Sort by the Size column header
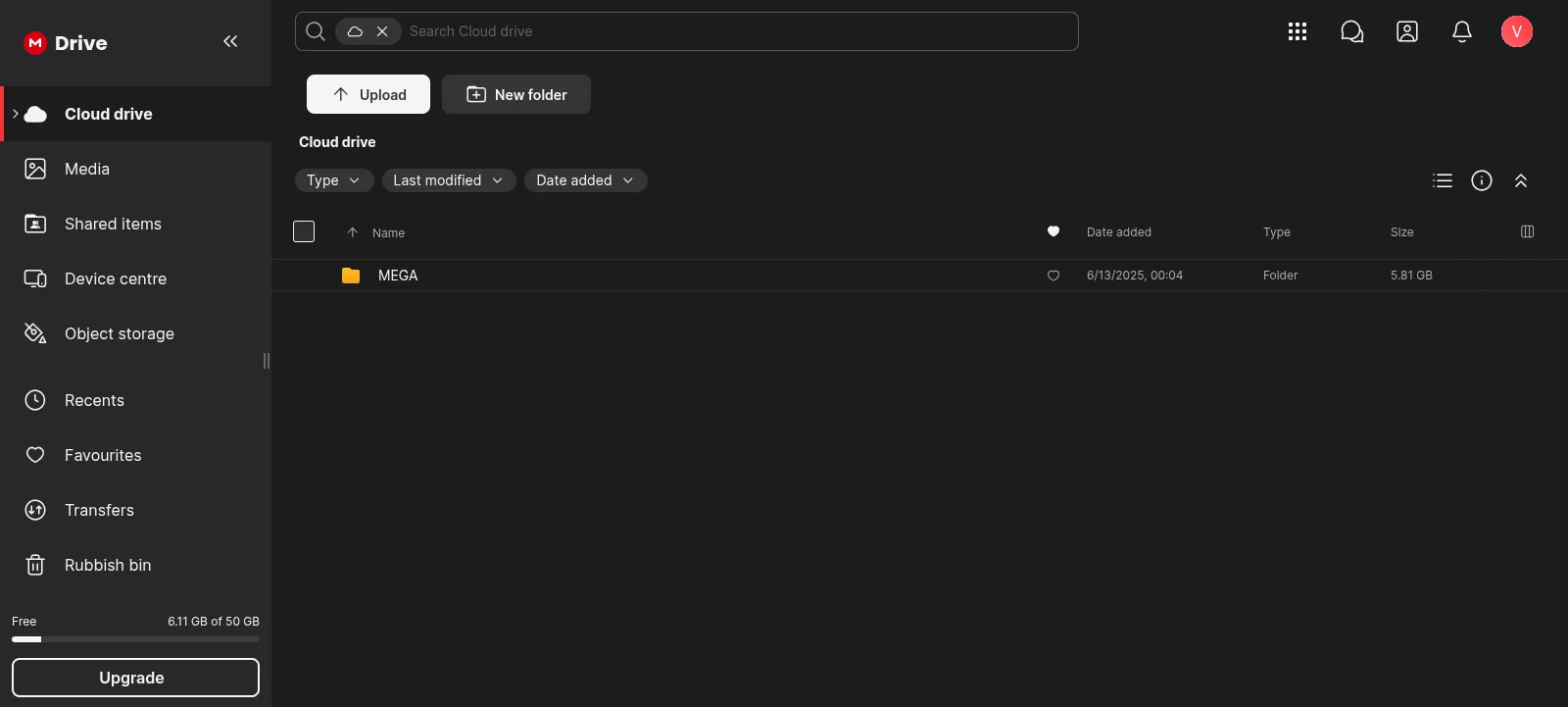The width and height of the screenshot is (1568, 707). (x=1402, y=232)
